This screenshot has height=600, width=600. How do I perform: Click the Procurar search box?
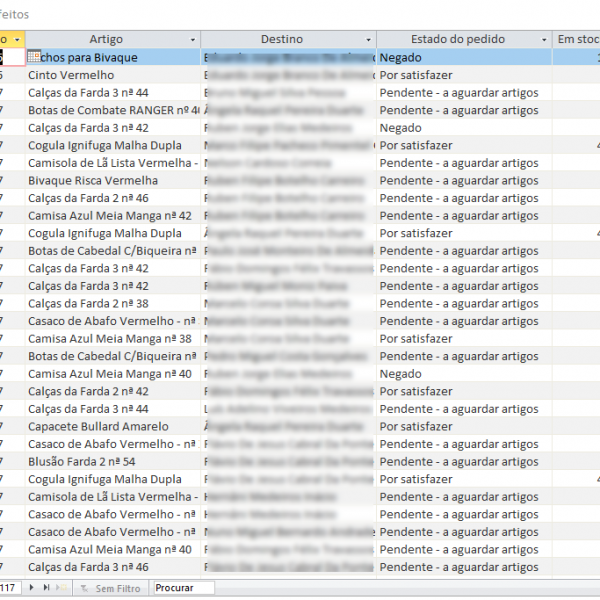point(185,589)
